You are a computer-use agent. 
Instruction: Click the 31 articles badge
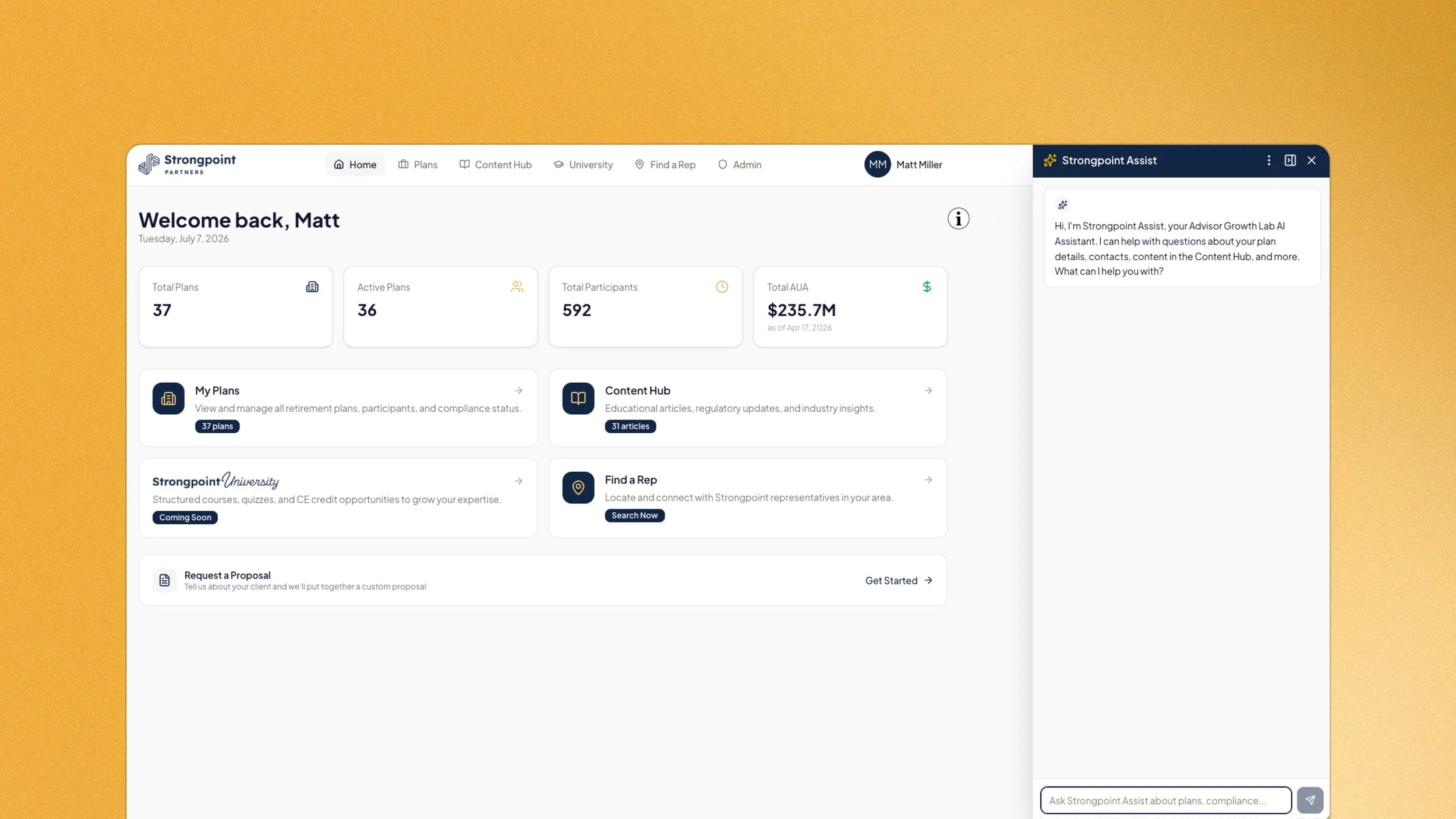(x=630, y=426)
